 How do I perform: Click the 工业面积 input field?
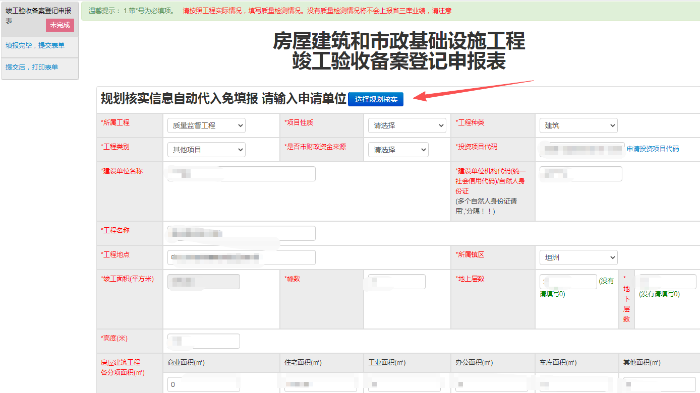click(404, 384)
